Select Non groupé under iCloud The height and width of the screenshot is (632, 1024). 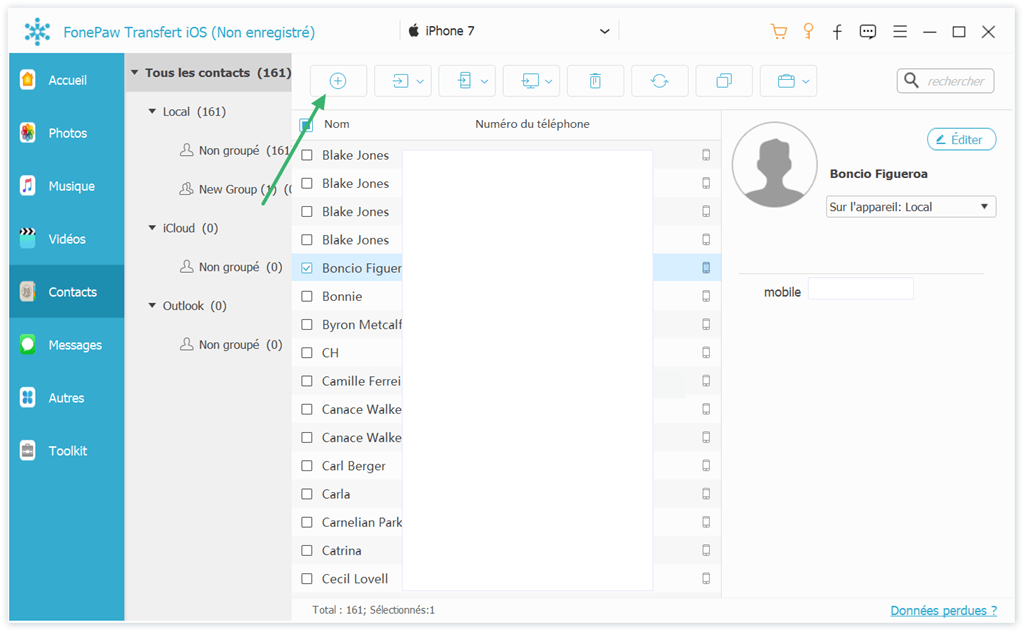231,267
